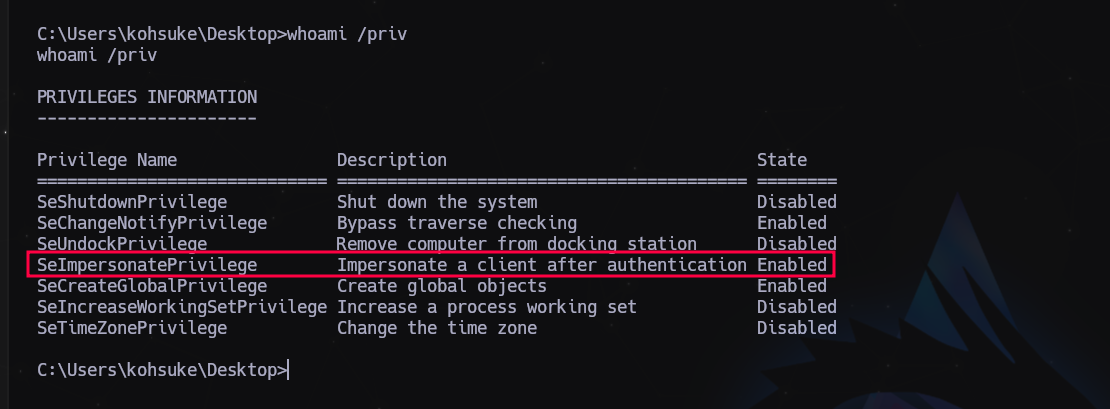Click the Enabled state of SeImpersonatePrivilege
The image size is (1110, 409).
tap(792, 265)
